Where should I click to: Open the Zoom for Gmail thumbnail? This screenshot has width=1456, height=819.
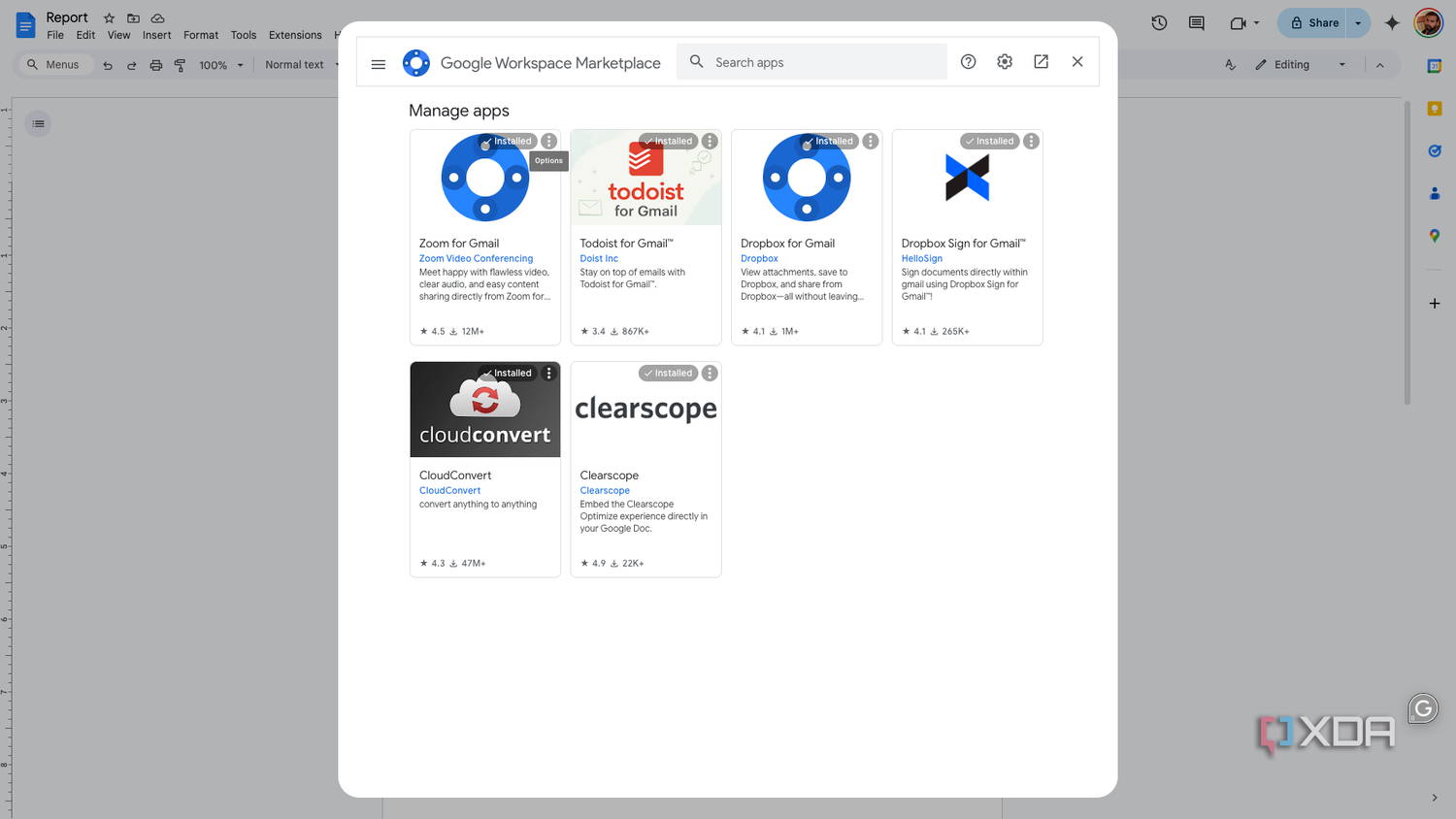coord(485,178)
